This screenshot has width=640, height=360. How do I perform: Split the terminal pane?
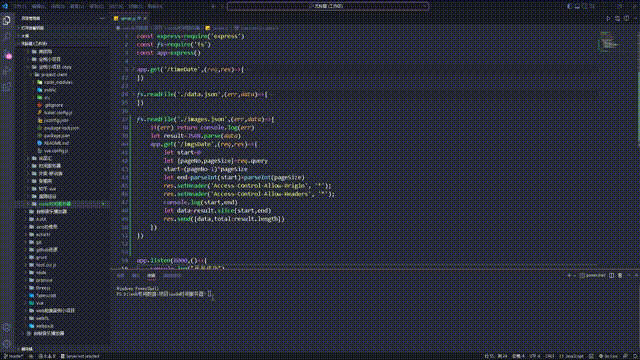tap(611, 276)
